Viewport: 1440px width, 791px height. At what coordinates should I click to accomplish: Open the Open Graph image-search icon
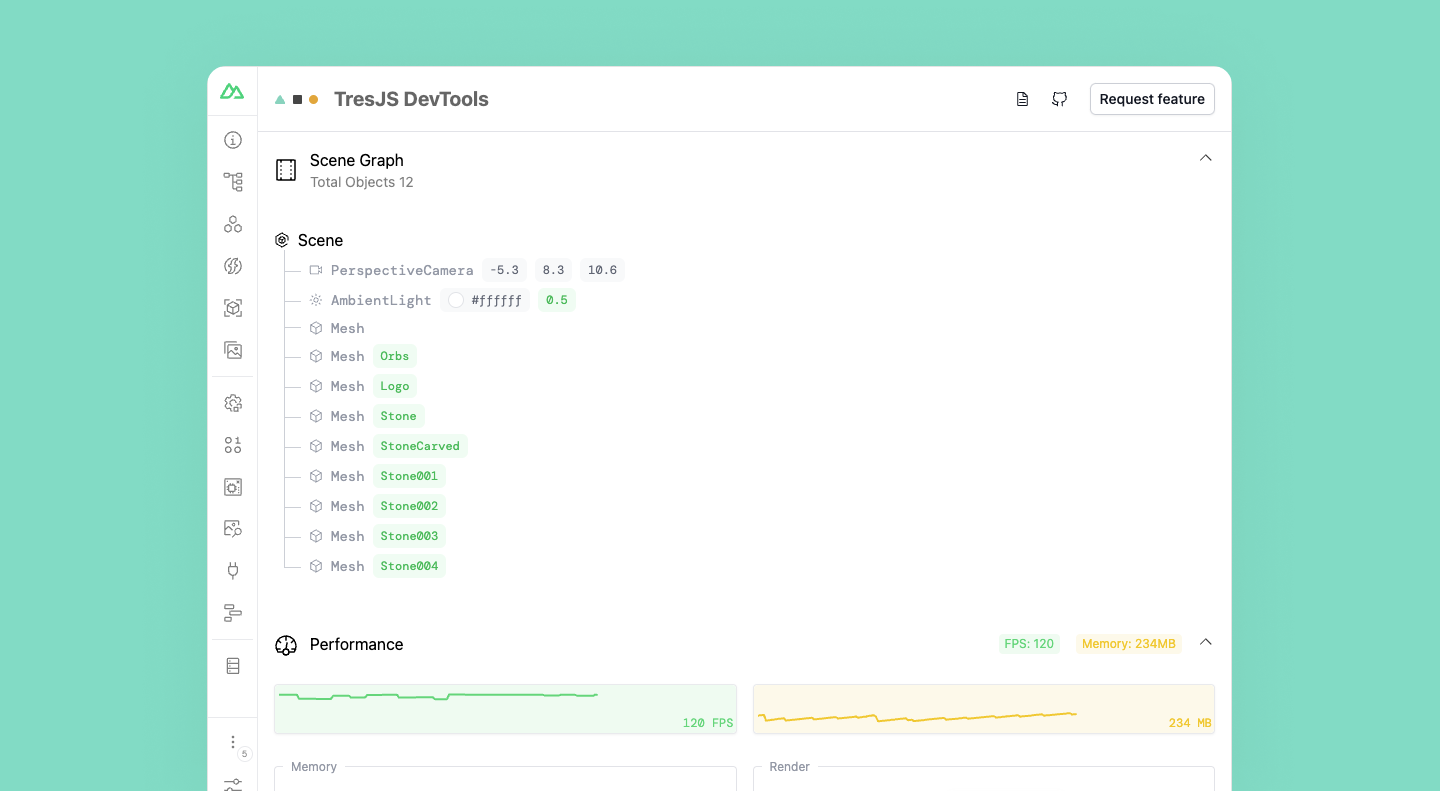[233, 529]
